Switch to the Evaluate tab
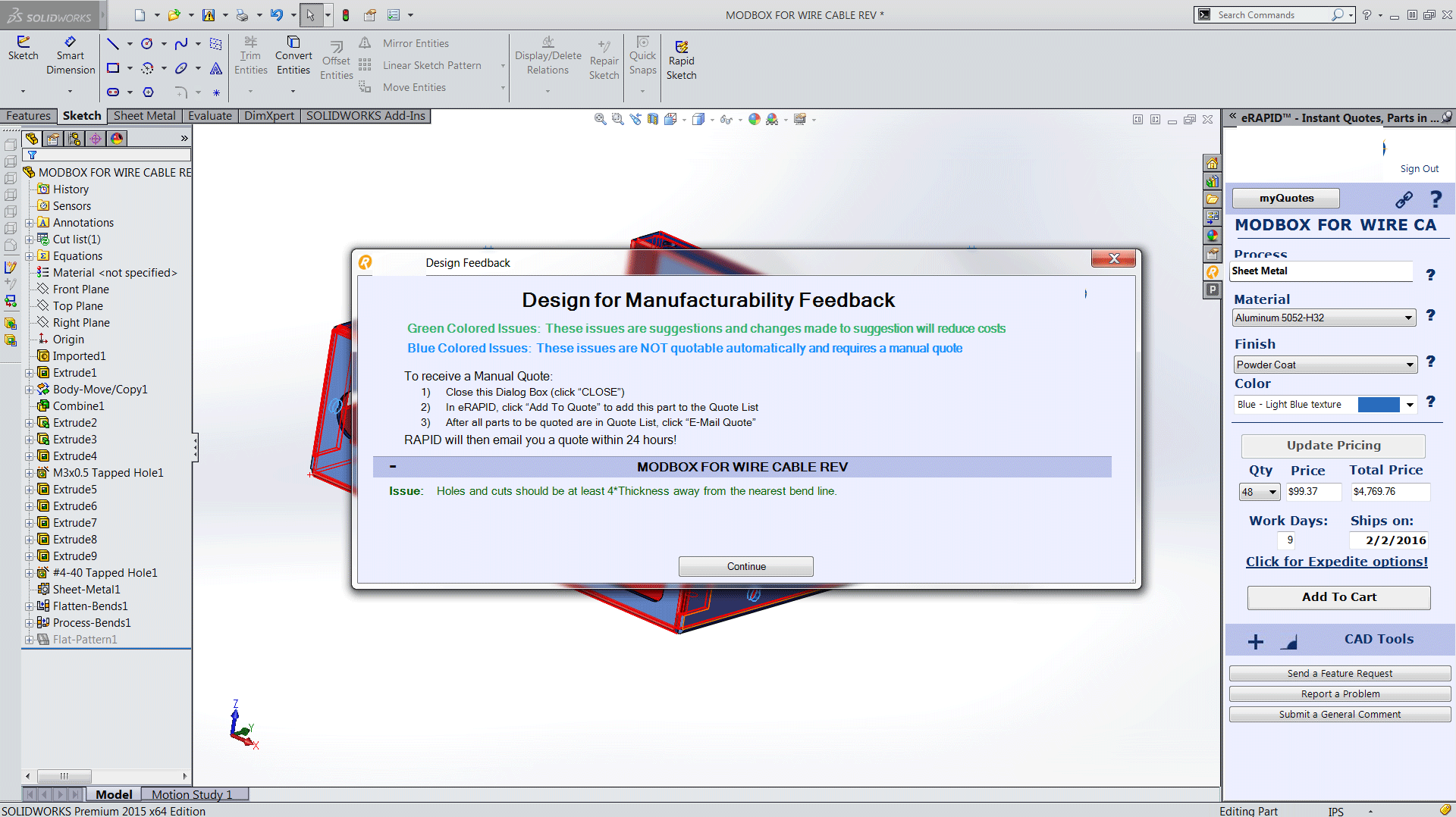 (210, 116)
